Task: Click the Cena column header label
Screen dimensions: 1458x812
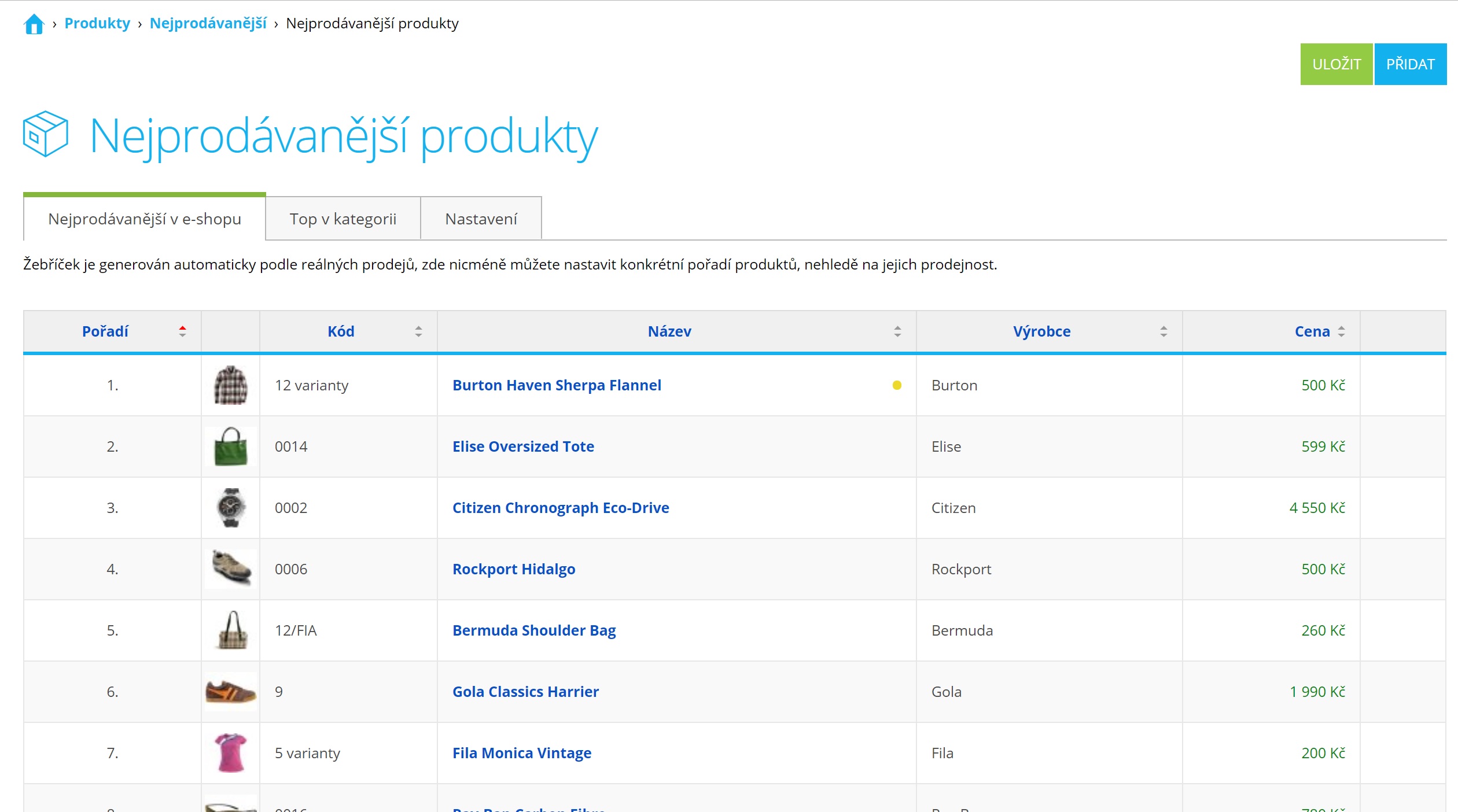Action: [x=1312, y=331]
